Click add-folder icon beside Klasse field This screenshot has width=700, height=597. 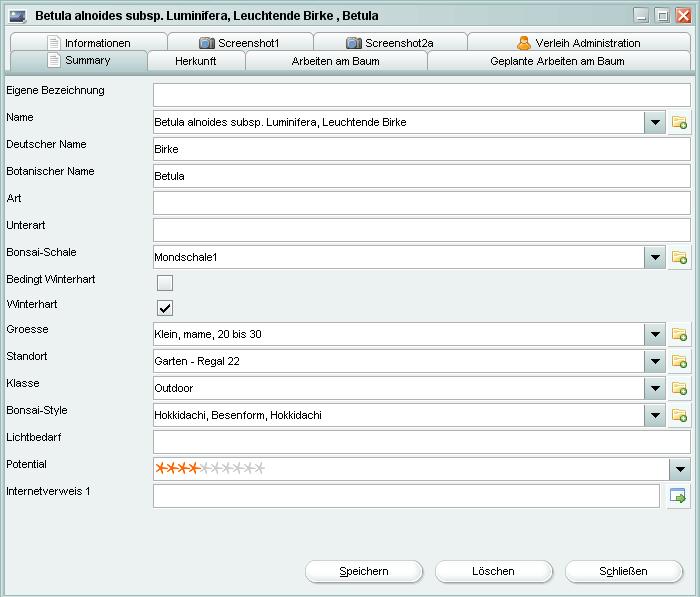[679, 388]
